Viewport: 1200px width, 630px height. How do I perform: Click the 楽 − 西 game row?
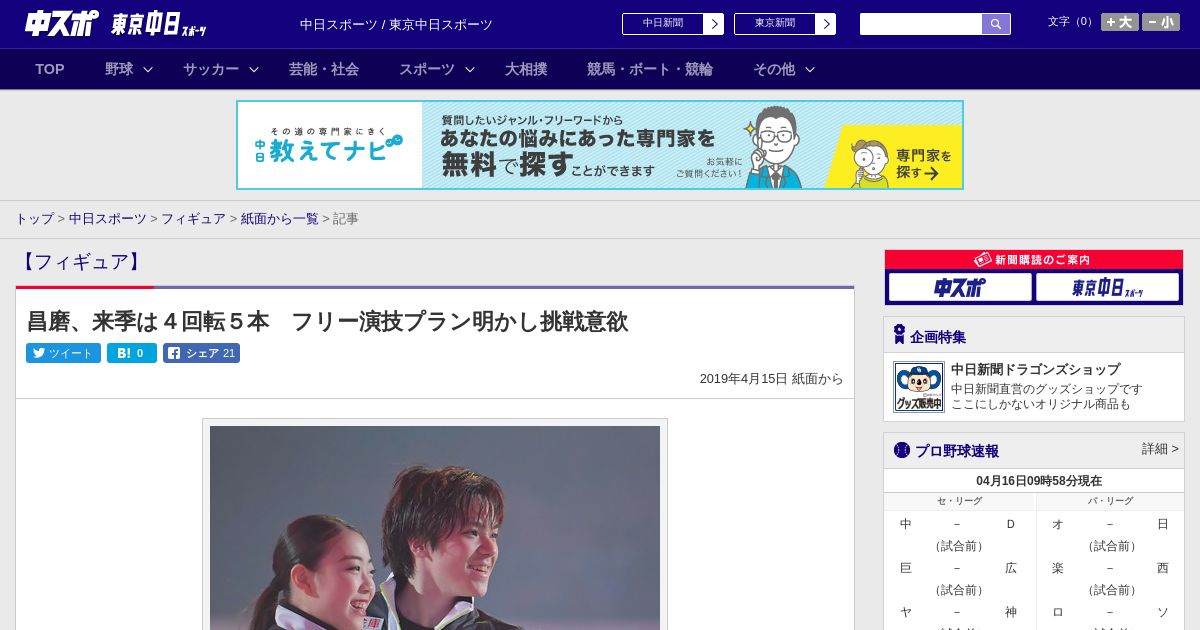pos(1110,568)
